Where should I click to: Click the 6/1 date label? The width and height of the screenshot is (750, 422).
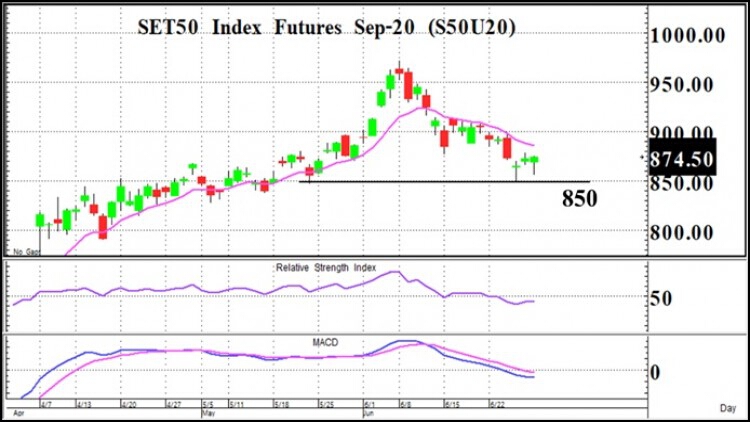369,405
